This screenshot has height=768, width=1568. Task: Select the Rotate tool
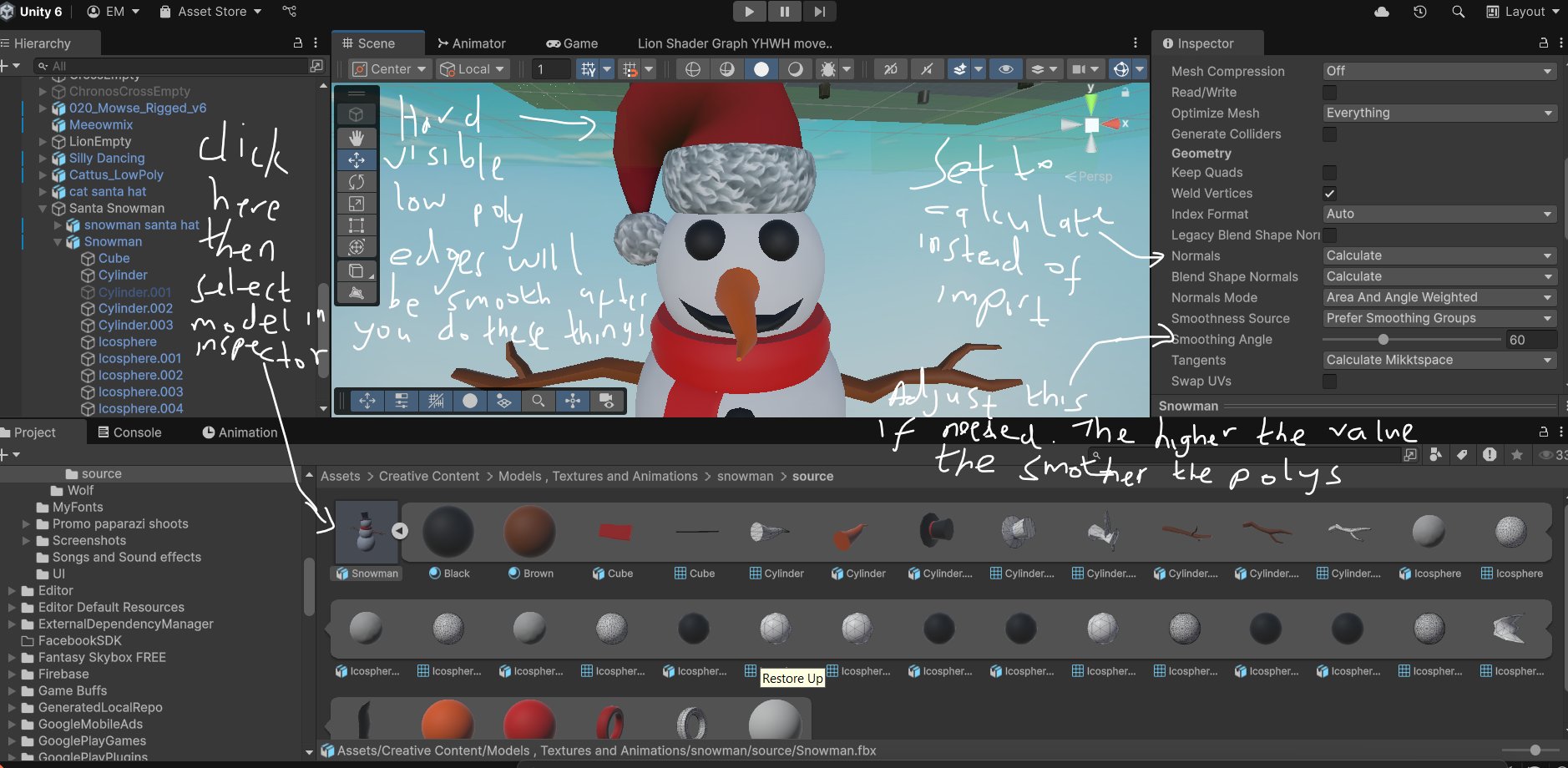(x=357, y=181)
